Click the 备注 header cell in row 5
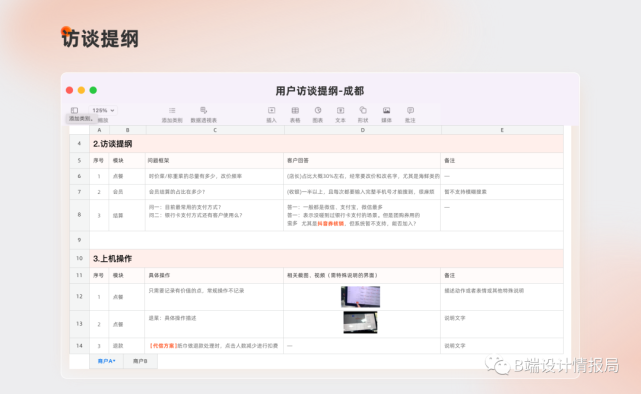Screen dimensions: 641x394 point(502,161)
